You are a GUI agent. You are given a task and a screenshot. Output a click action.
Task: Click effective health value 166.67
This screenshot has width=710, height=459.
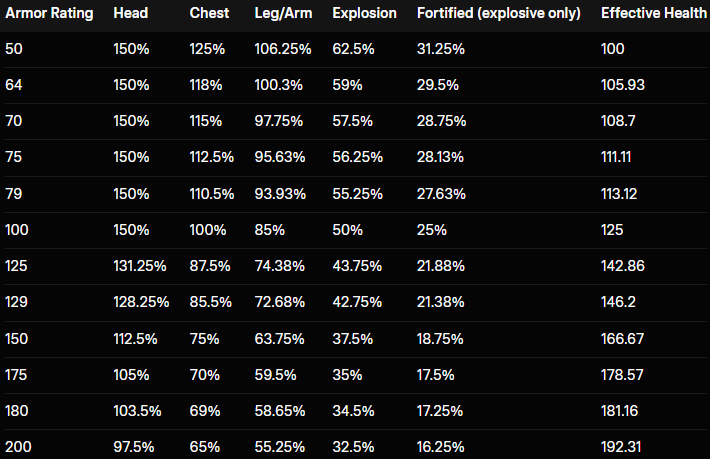(x=624, y=337)
